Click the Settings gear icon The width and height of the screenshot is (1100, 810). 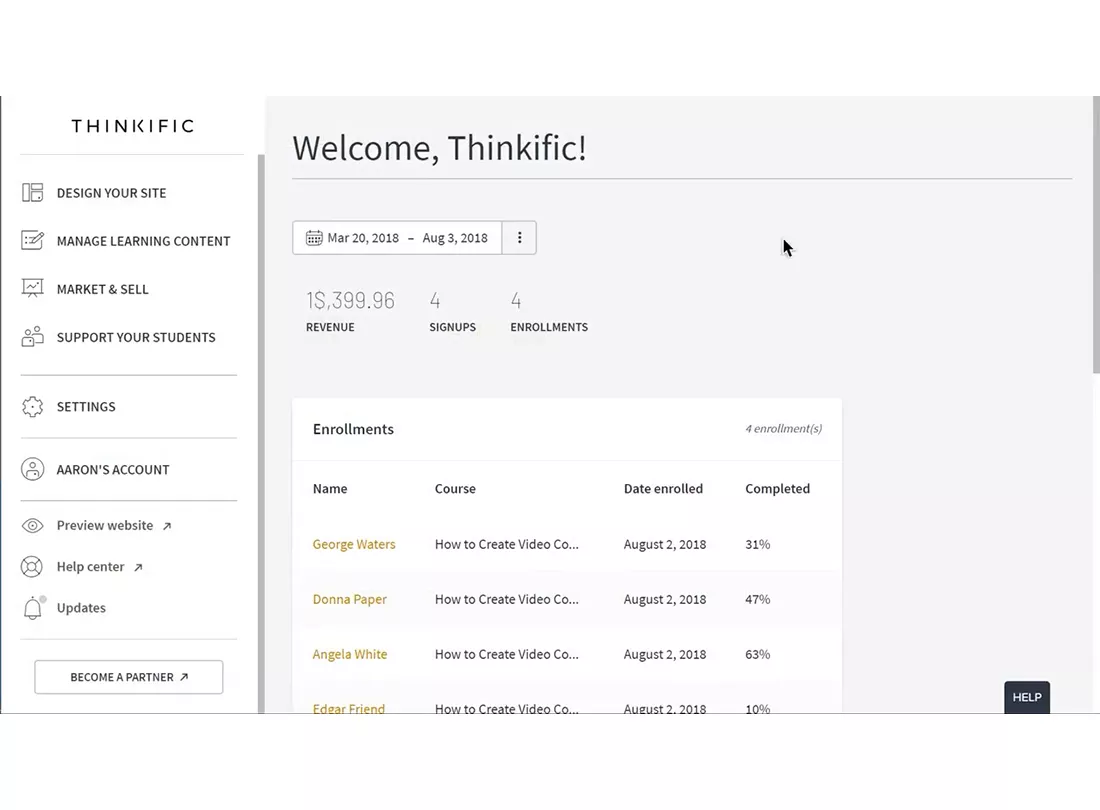(32, 407)
